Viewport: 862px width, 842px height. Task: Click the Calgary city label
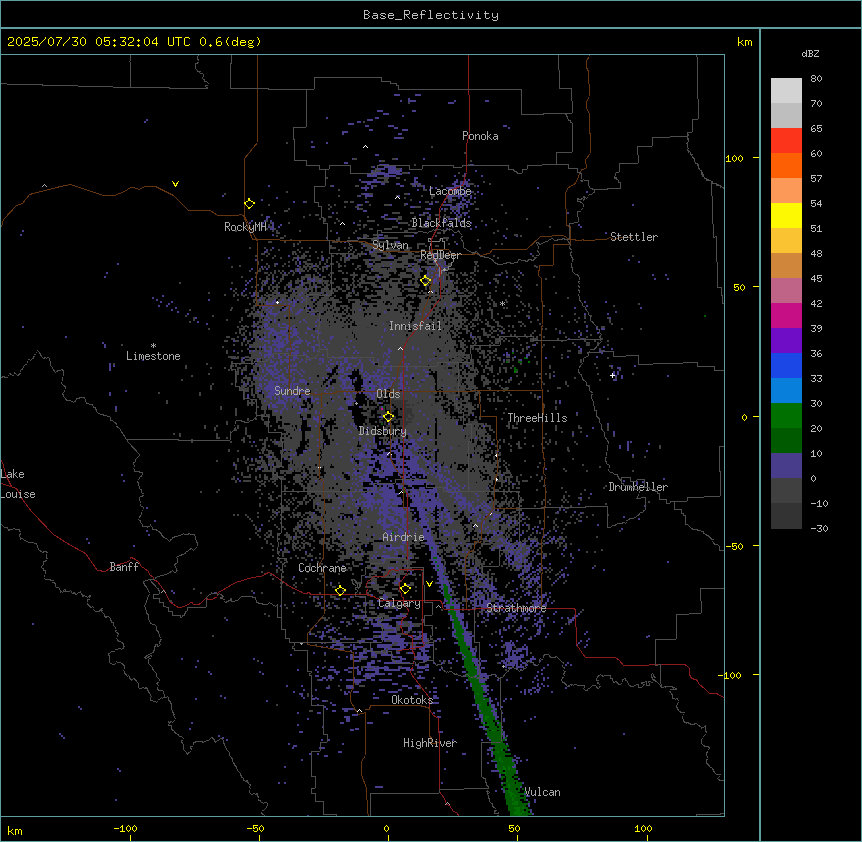(x=399, y=603)
